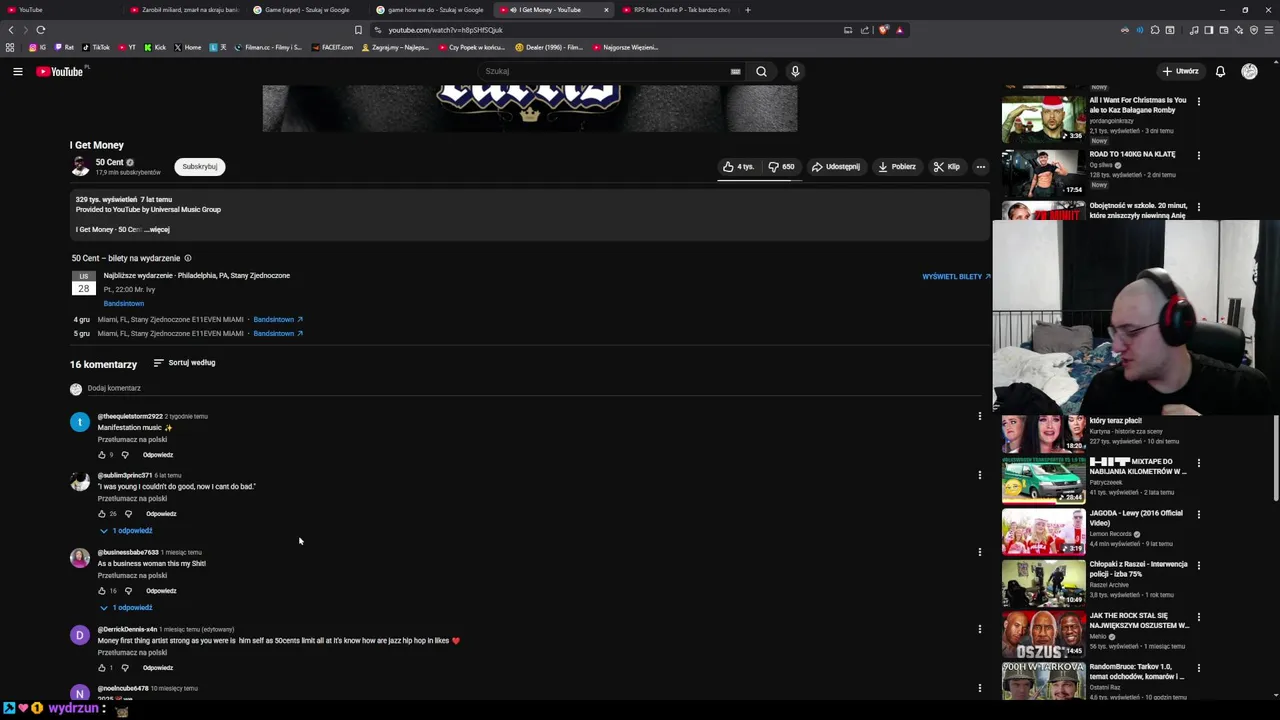Viewport: 1280px width, 720px height.
Task: Expand 1 odpowiedź under businessbabe7633 comment
Action: tap(126, 608)
